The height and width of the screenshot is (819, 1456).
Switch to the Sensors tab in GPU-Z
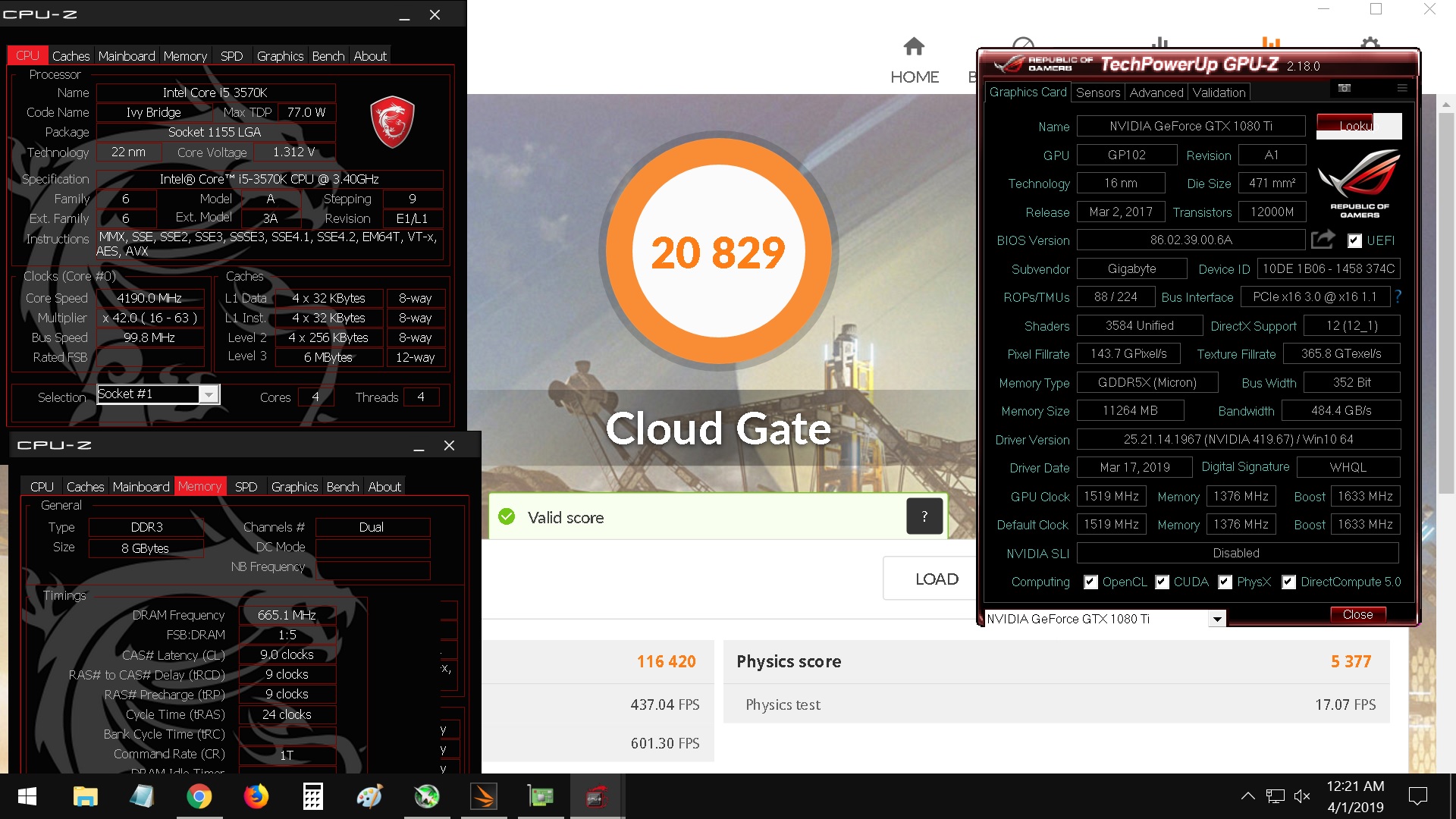1097,93
